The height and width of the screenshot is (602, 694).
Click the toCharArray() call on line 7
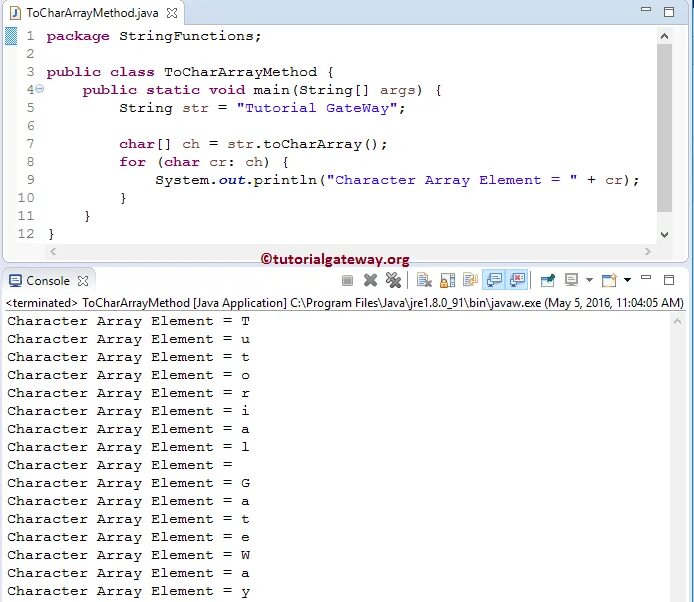tap(321, 144)
